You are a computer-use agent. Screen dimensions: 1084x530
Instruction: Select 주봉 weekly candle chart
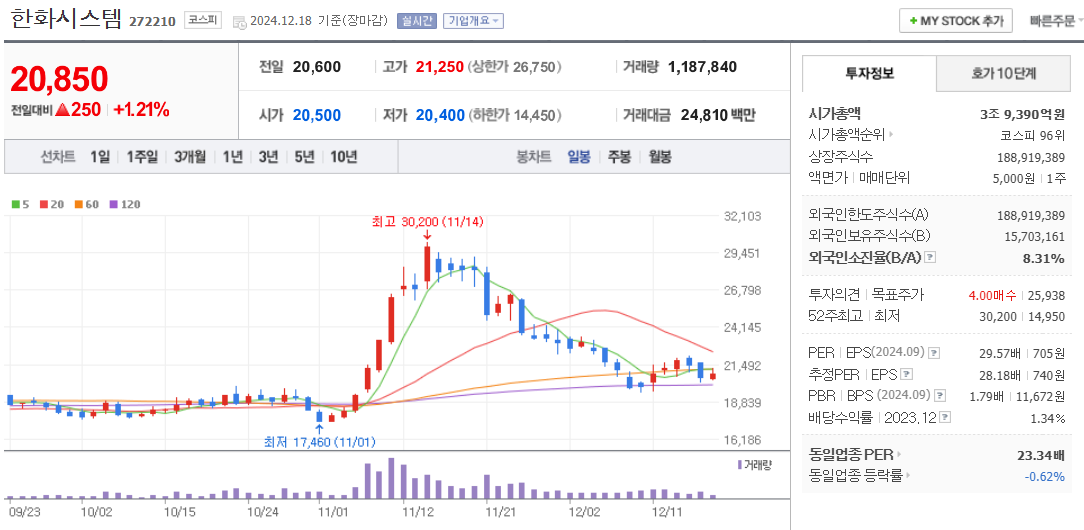pos(619,157)
